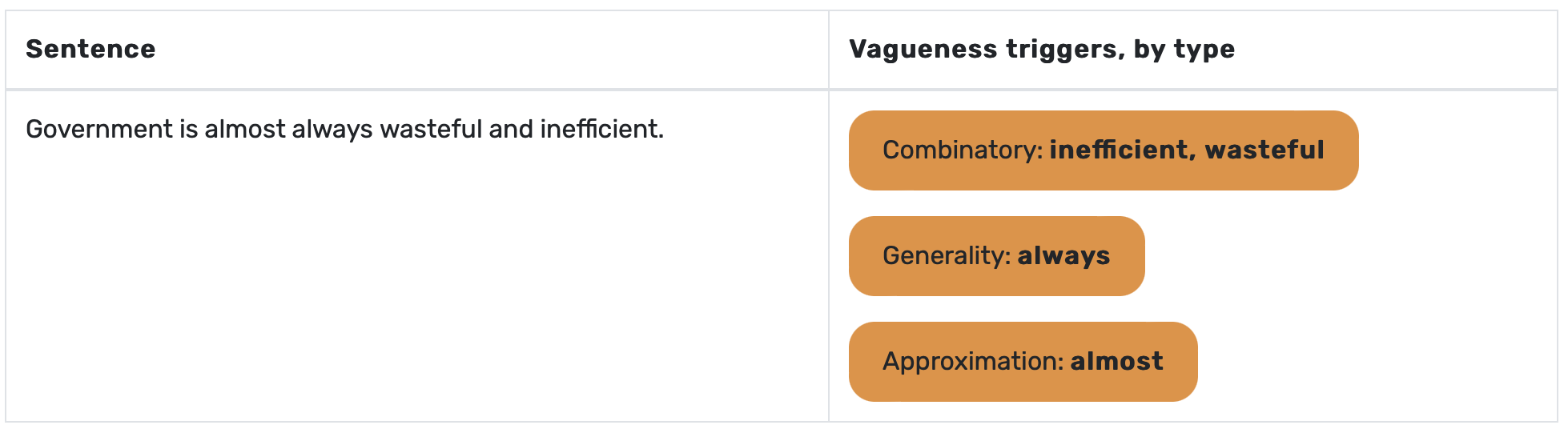Click bold word "inefficient," in Combinatory tag

(1124, 150)
